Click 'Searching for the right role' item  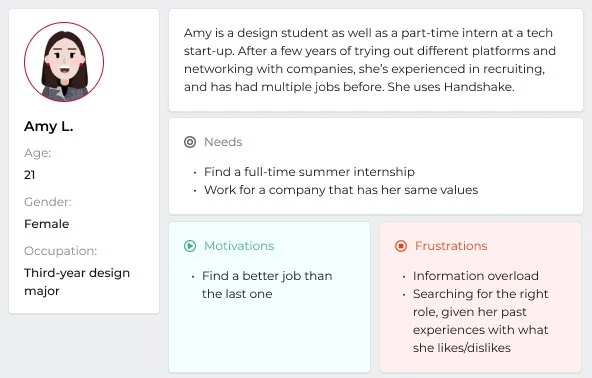click(480, 321)
